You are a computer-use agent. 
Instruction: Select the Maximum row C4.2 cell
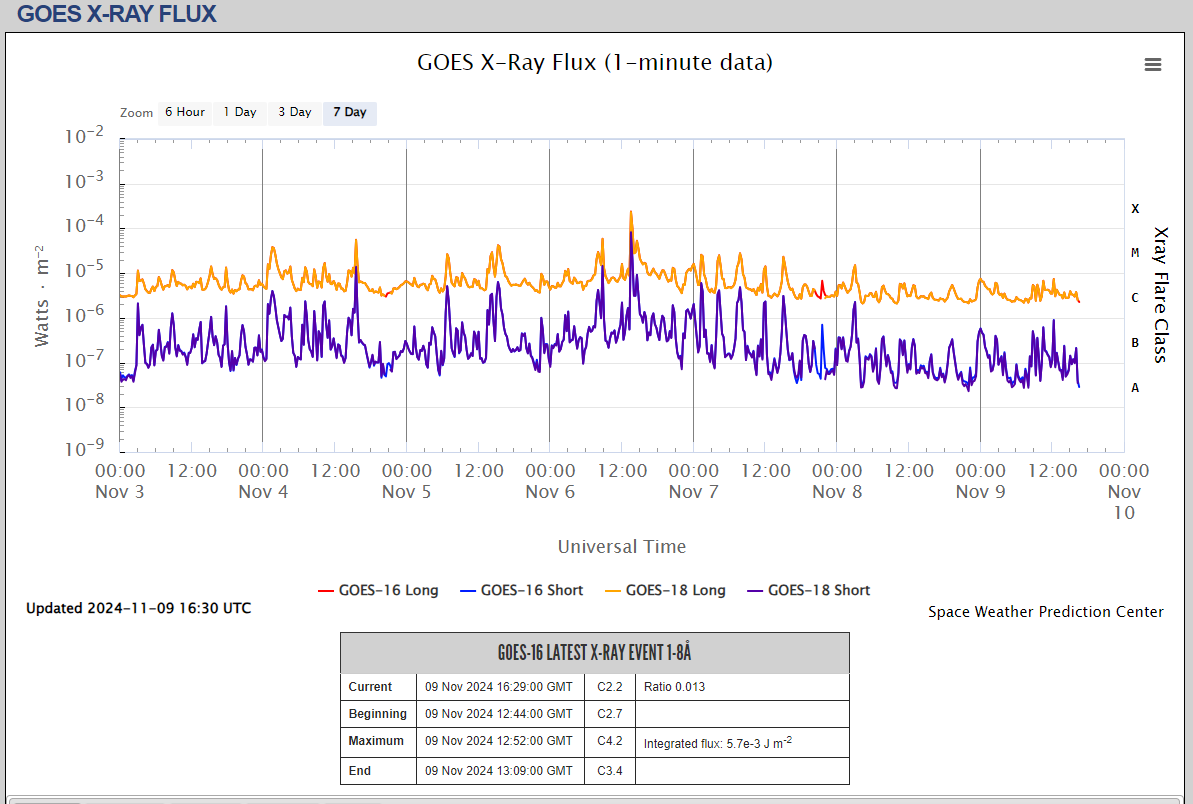609,741
